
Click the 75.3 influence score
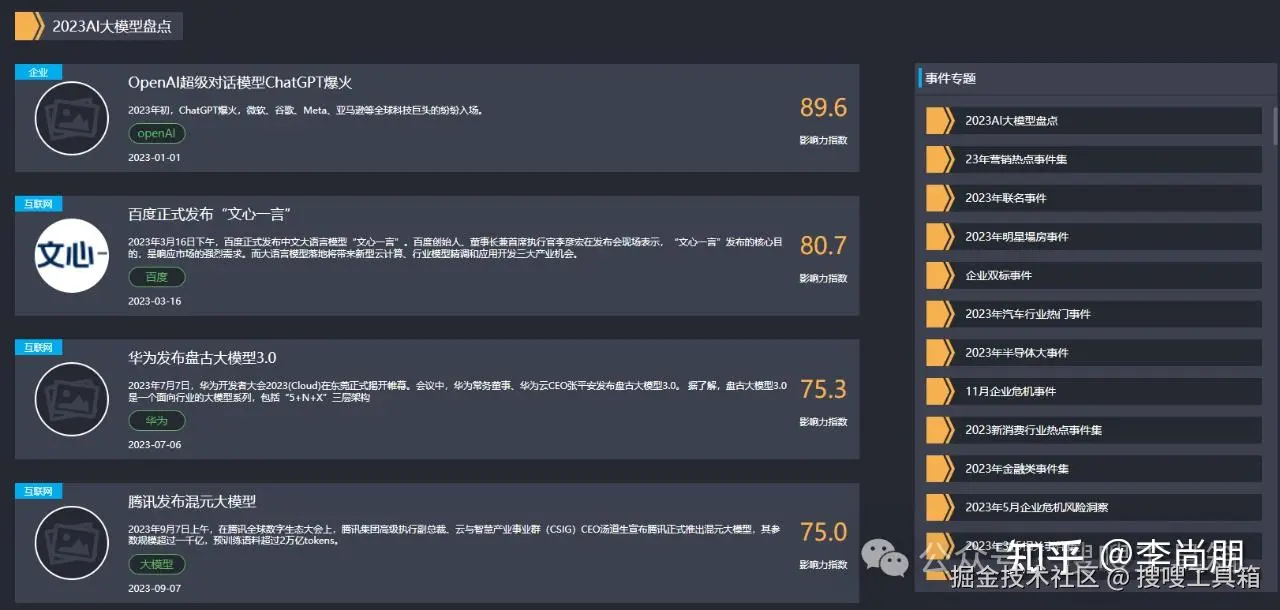point(823,389)
